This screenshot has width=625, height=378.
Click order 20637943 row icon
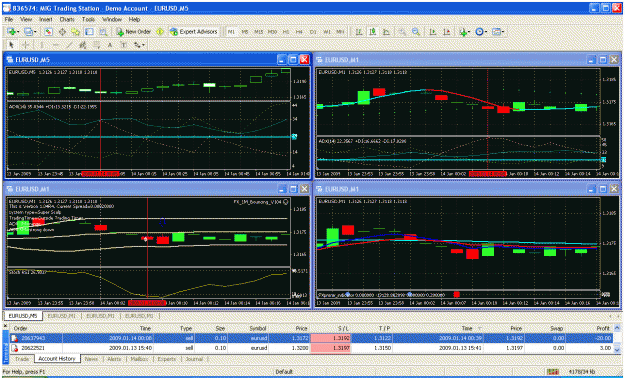pos(14,338)
